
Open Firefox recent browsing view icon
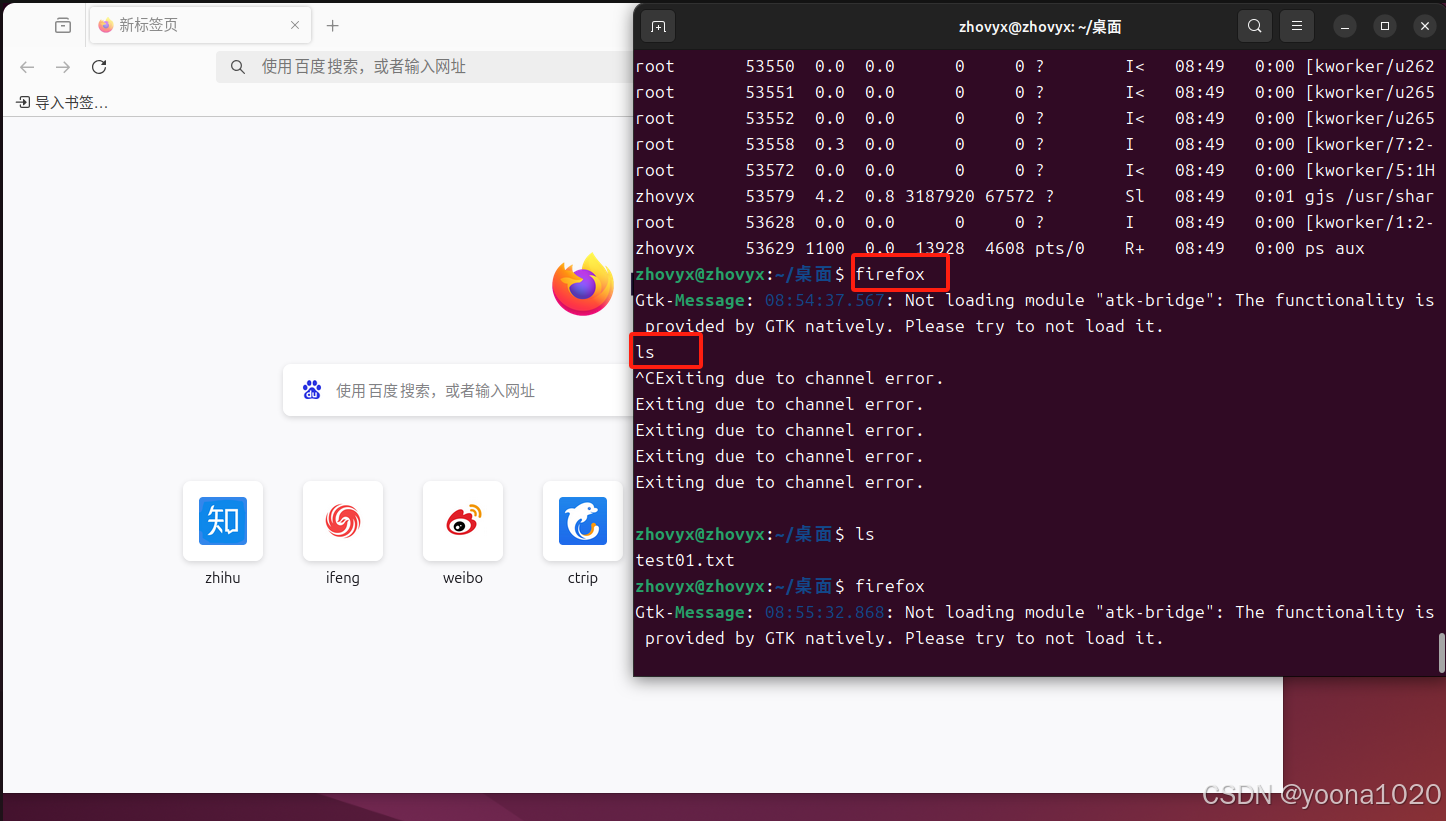(x=63, y=26)
